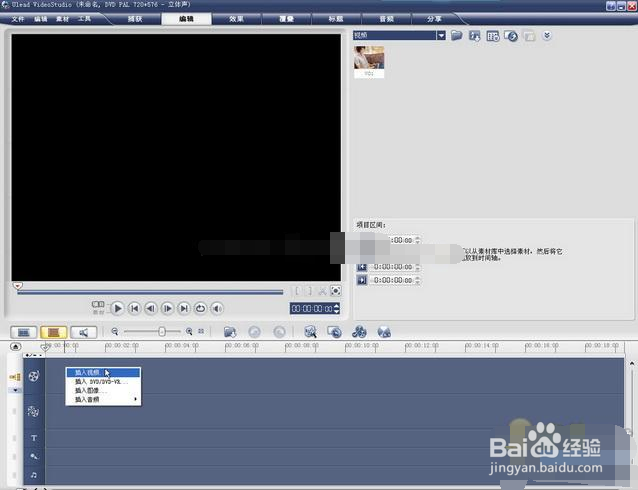
Task: Click the redo icon
Action: pos(279,332)
